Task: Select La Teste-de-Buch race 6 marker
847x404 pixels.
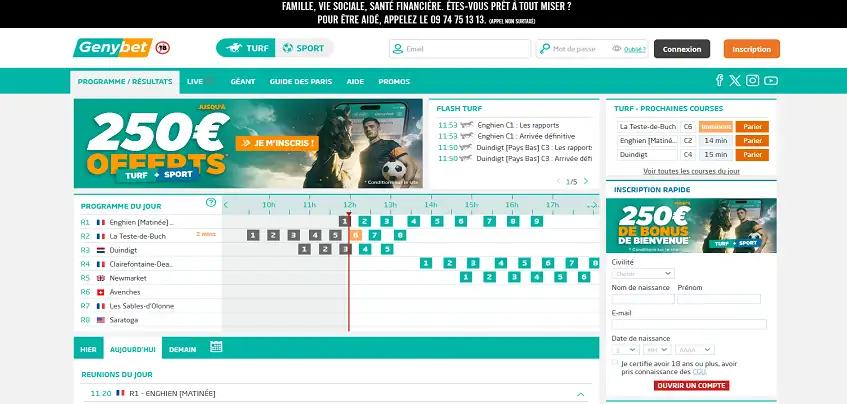Action: point(355,235)
